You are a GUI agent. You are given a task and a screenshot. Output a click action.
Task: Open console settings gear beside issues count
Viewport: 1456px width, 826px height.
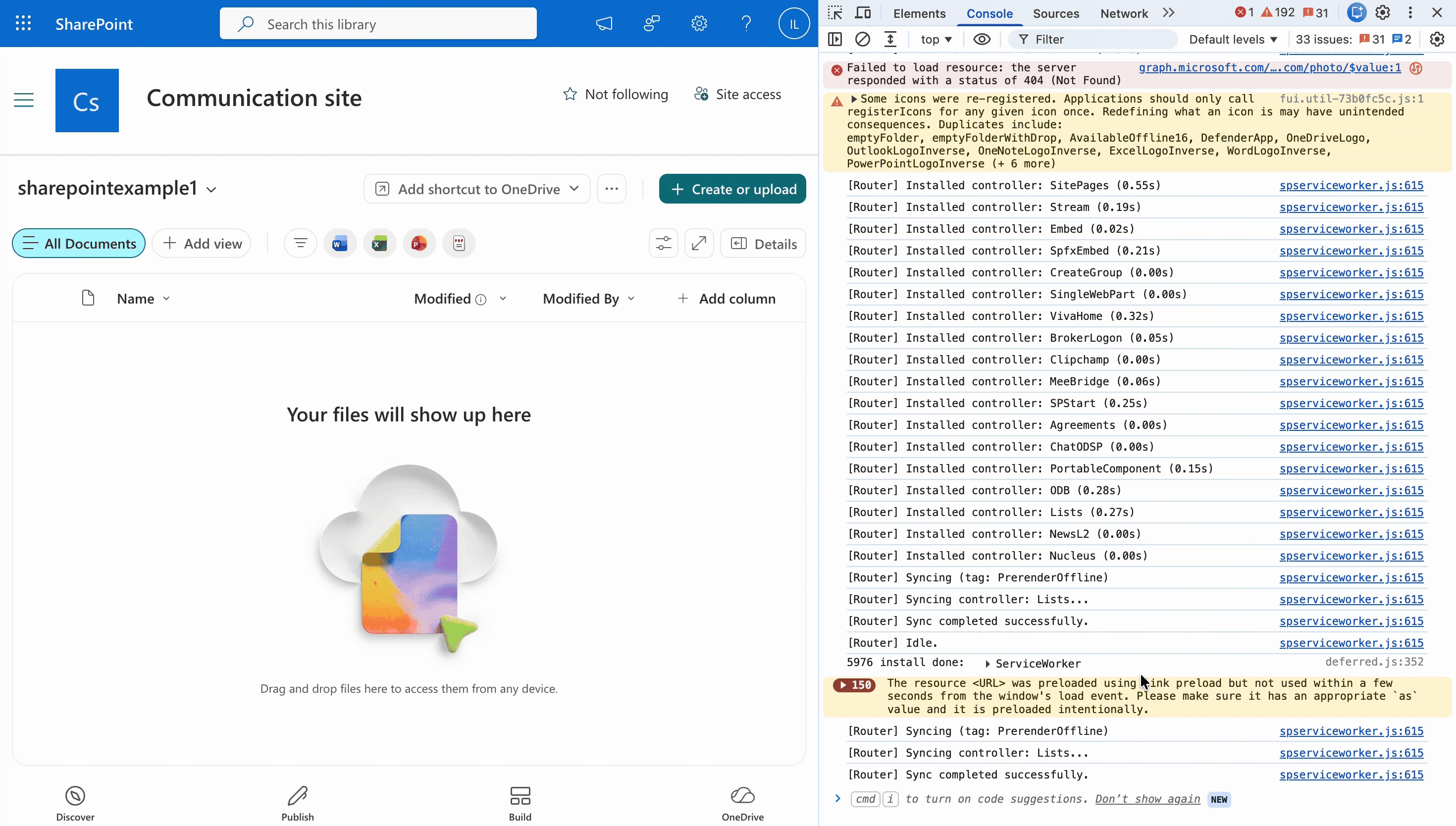1437,39
